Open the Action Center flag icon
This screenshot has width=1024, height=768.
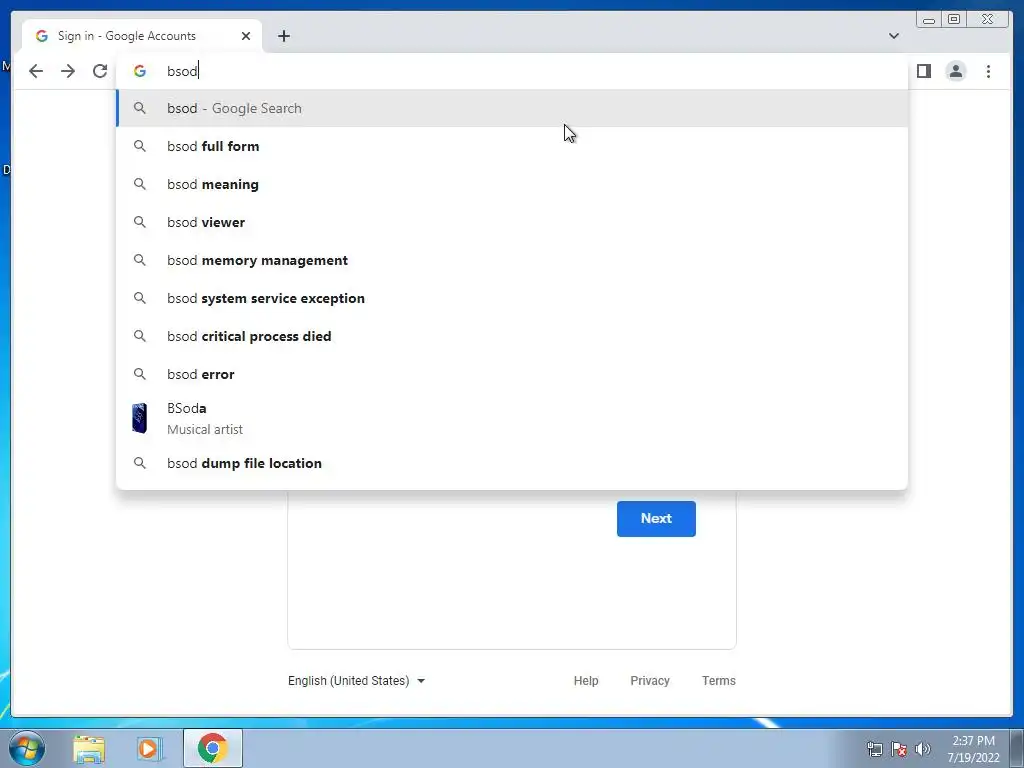click(899, 749)
